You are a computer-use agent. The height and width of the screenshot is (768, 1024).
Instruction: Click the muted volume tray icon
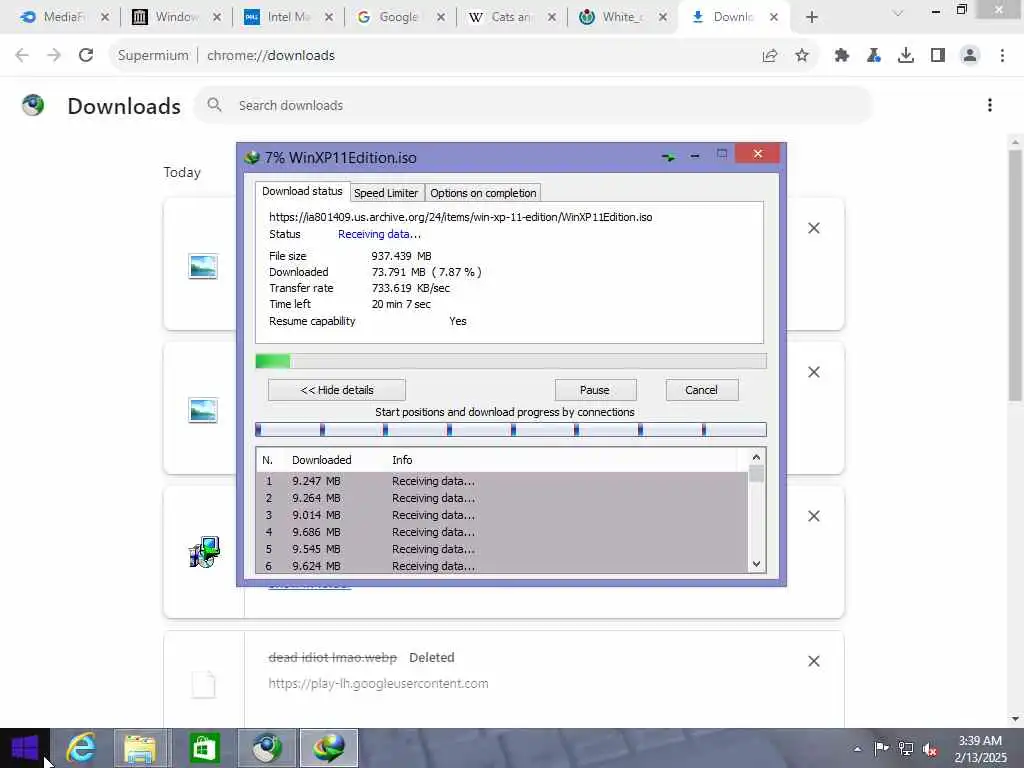pyautogui.click(x=930, y=749)
